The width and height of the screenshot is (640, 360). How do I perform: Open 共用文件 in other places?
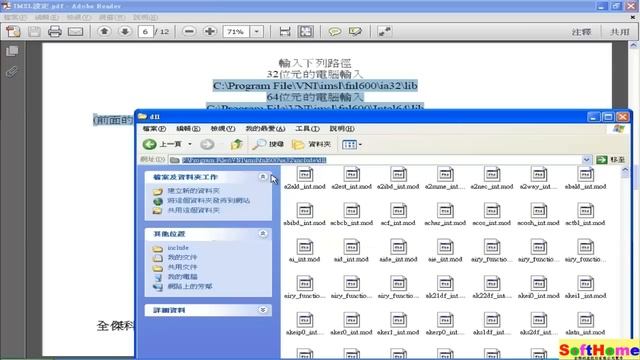182,267
